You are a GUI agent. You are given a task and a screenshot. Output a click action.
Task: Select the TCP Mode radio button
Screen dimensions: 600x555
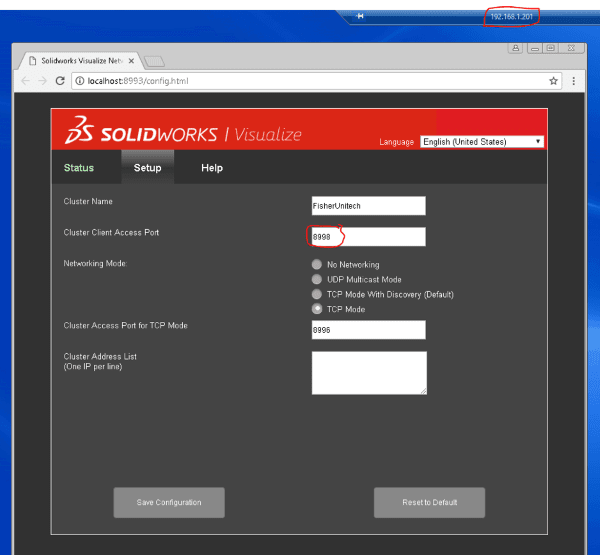(x=316, y=309)
